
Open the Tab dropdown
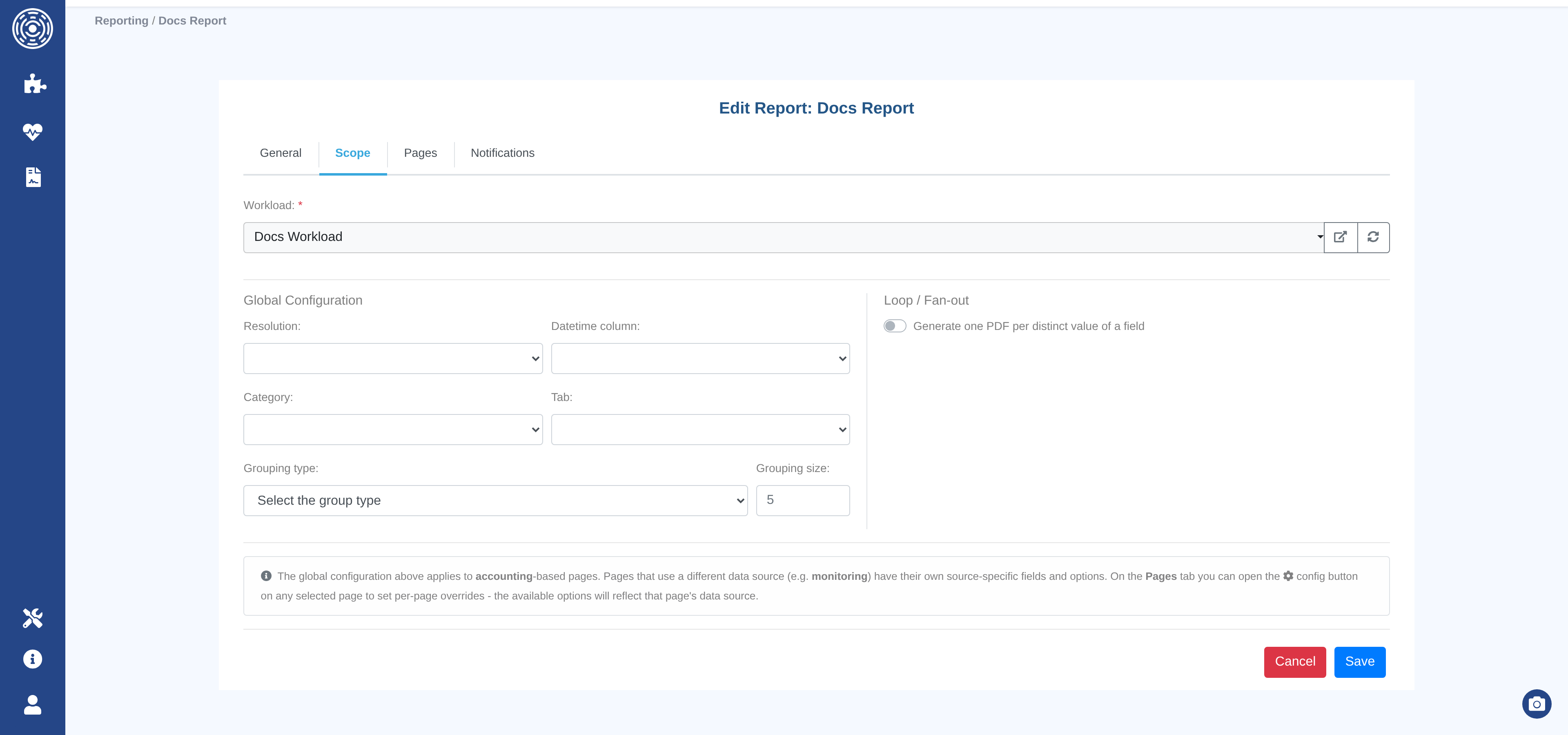pos(700,430)
